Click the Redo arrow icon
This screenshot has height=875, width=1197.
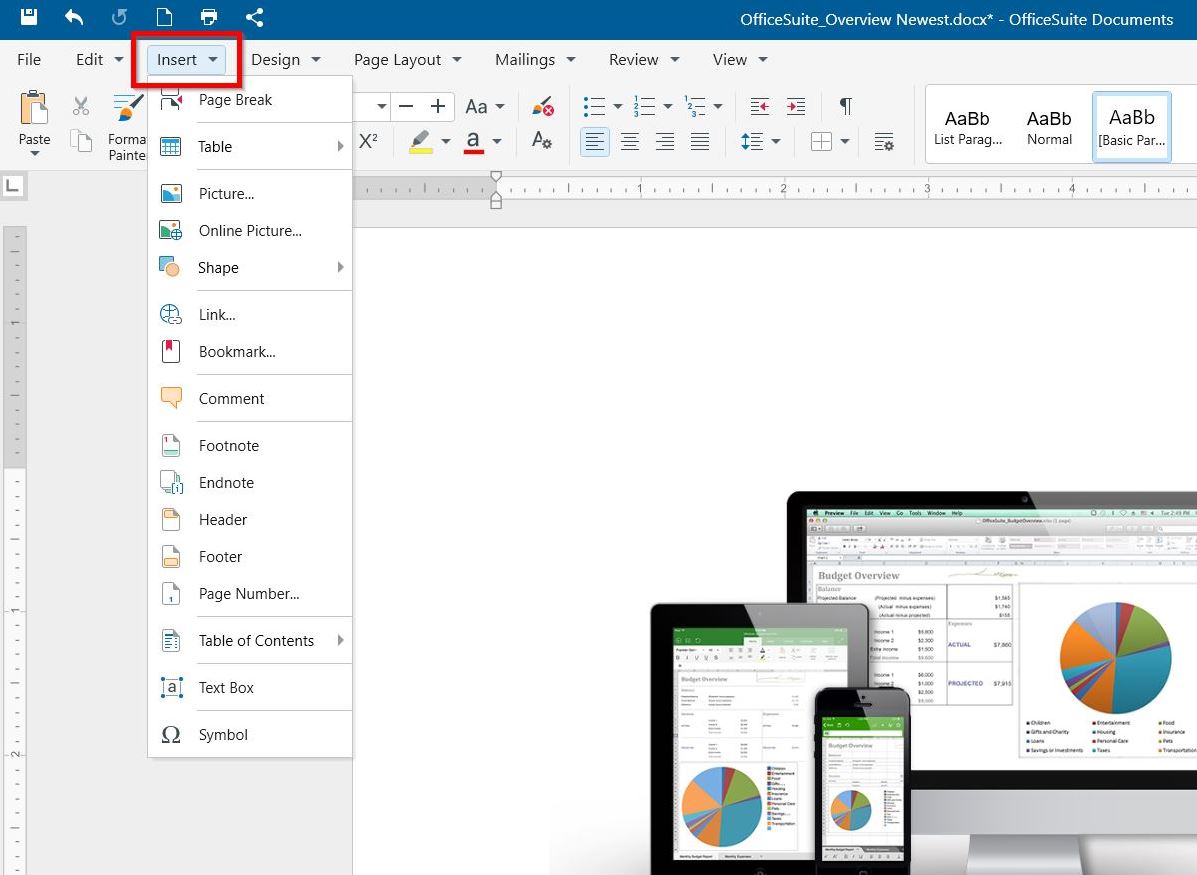(x=119, y=17)
